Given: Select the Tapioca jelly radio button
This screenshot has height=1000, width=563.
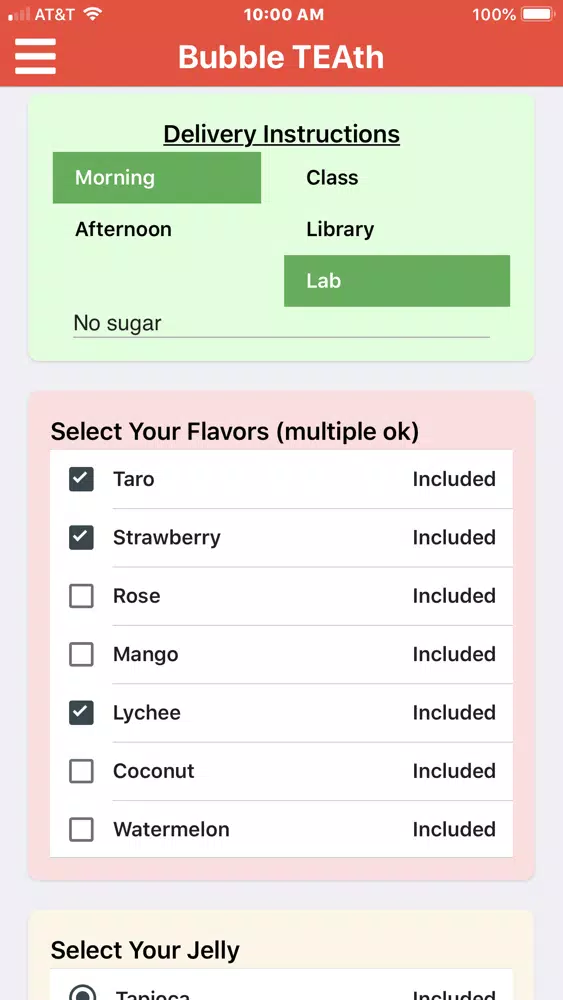Looking at the screenshot, I should 82,994.
